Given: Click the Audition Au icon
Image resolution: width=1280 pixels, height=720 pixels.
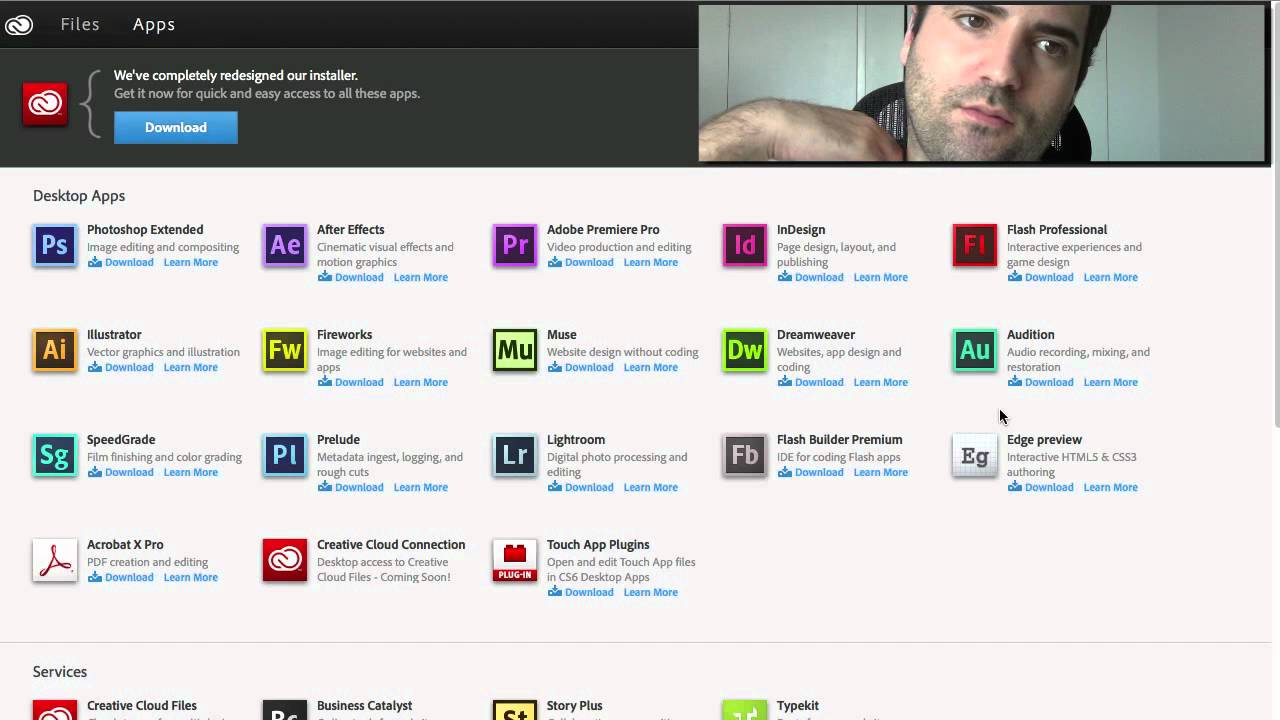Looking at the screenshot, I should 975,350.
